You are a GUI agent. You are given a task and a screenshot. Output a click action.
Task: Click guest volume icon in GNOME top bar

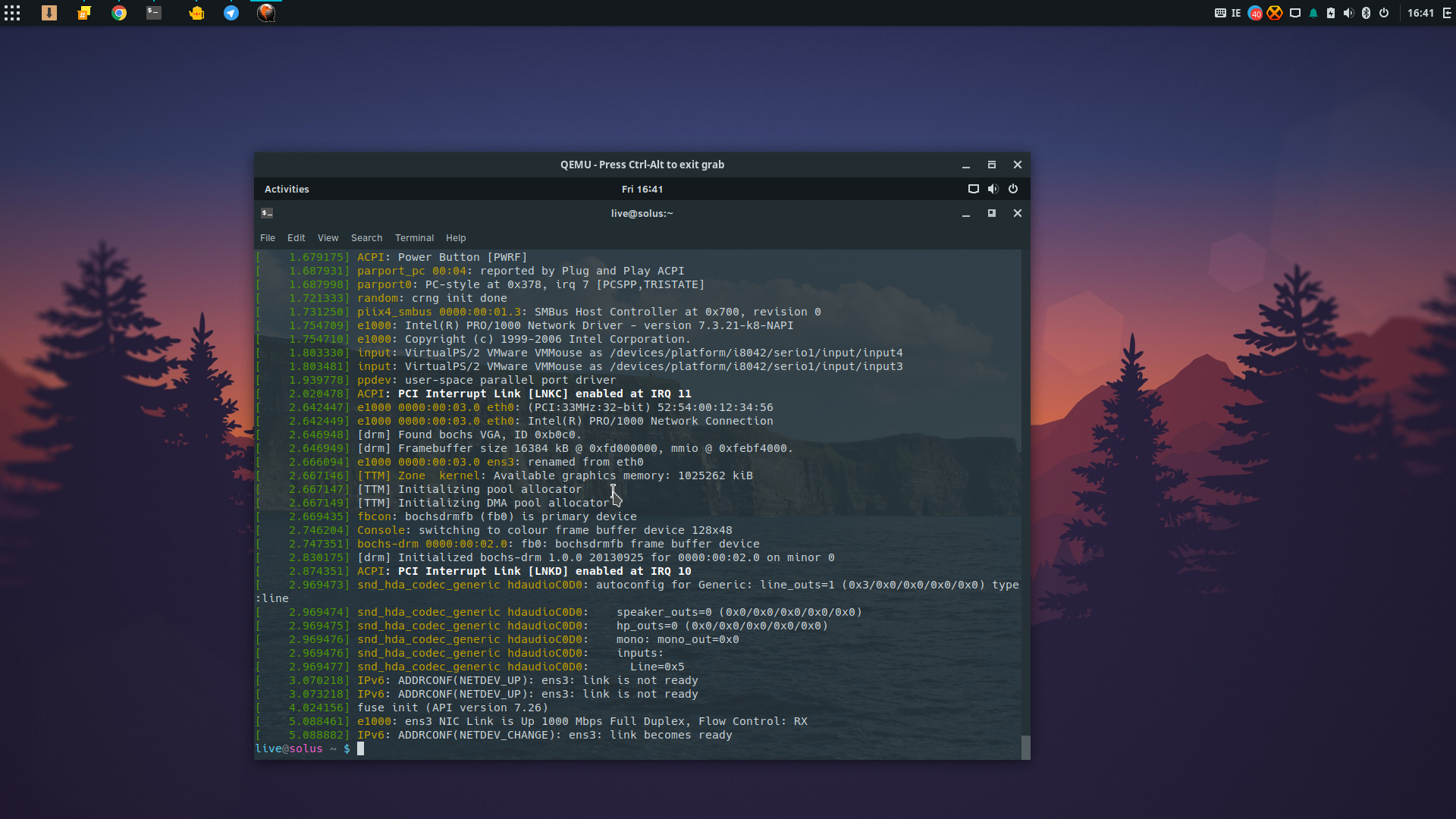993,189
